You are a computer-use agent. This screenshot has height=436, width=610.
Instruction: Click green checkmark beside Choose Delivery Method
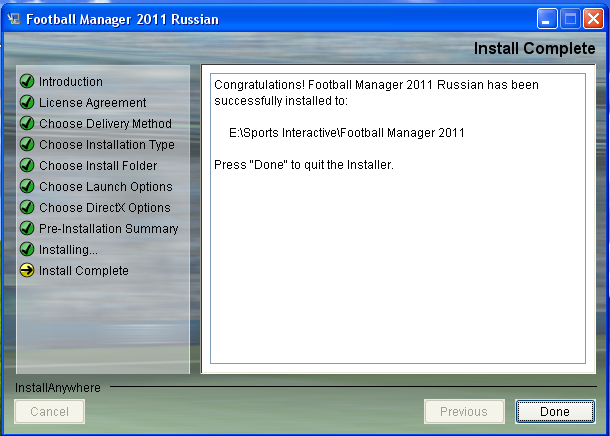[27, 123]
